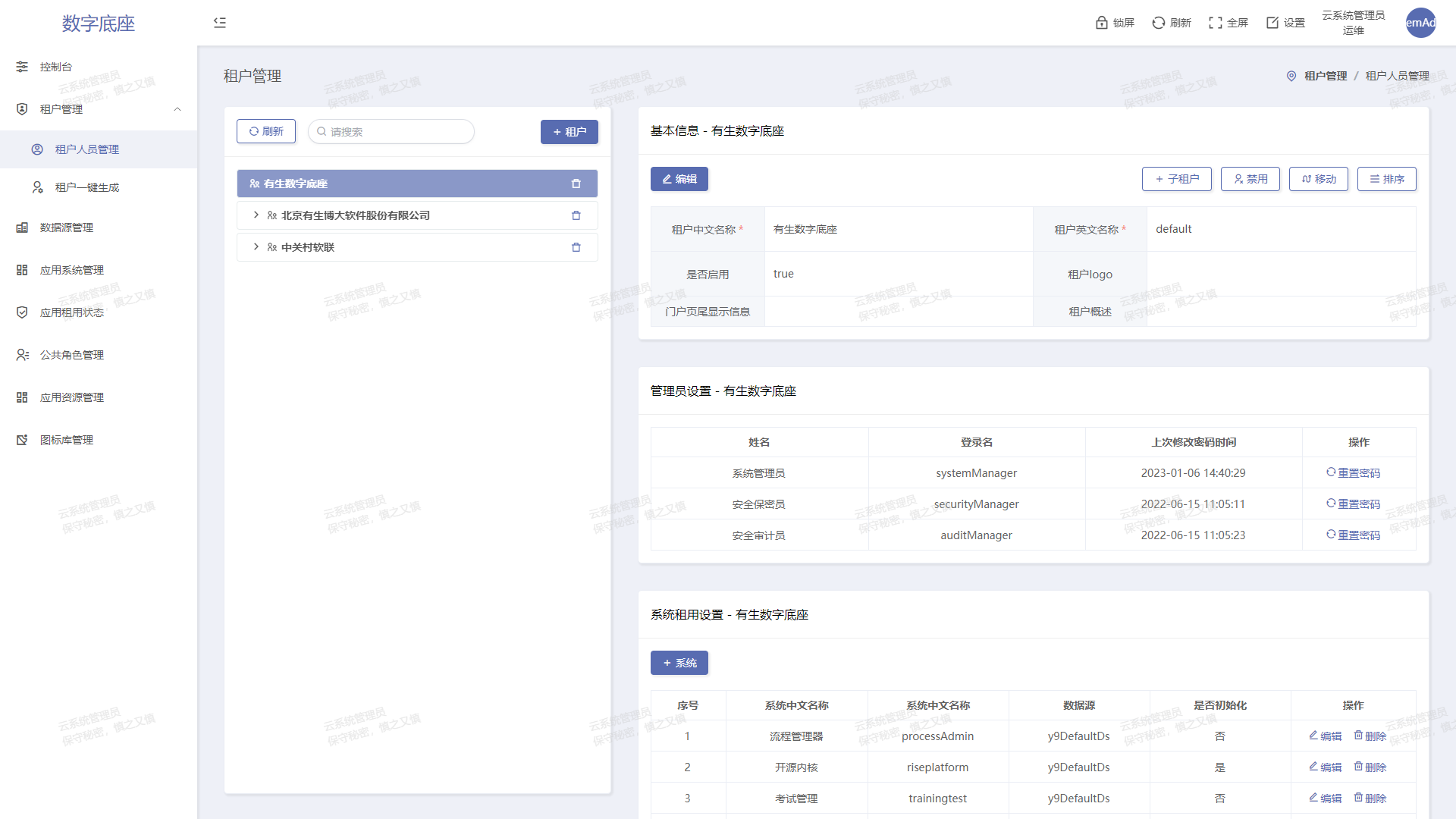Image resolution: width=1456 pixels, height=819 pixels.
Task: Open settings from the top bar
Action: coord(1285,23)
